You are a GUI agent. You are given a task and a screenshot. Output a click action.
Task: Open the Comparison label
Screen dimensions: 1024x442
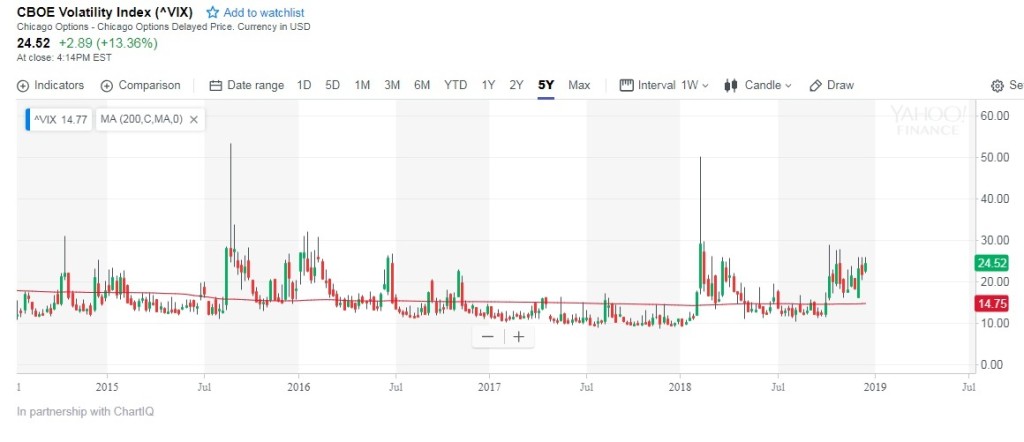point(149,85)
